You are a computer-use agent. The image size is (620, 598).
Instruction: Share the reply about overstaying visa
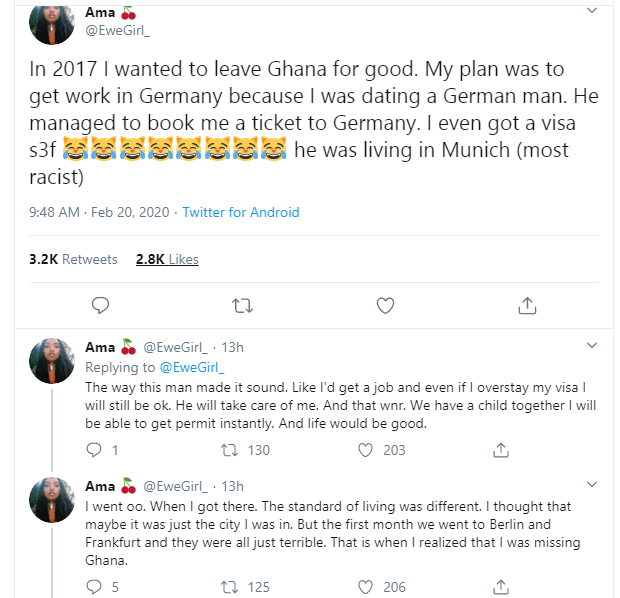pos(501,450)
